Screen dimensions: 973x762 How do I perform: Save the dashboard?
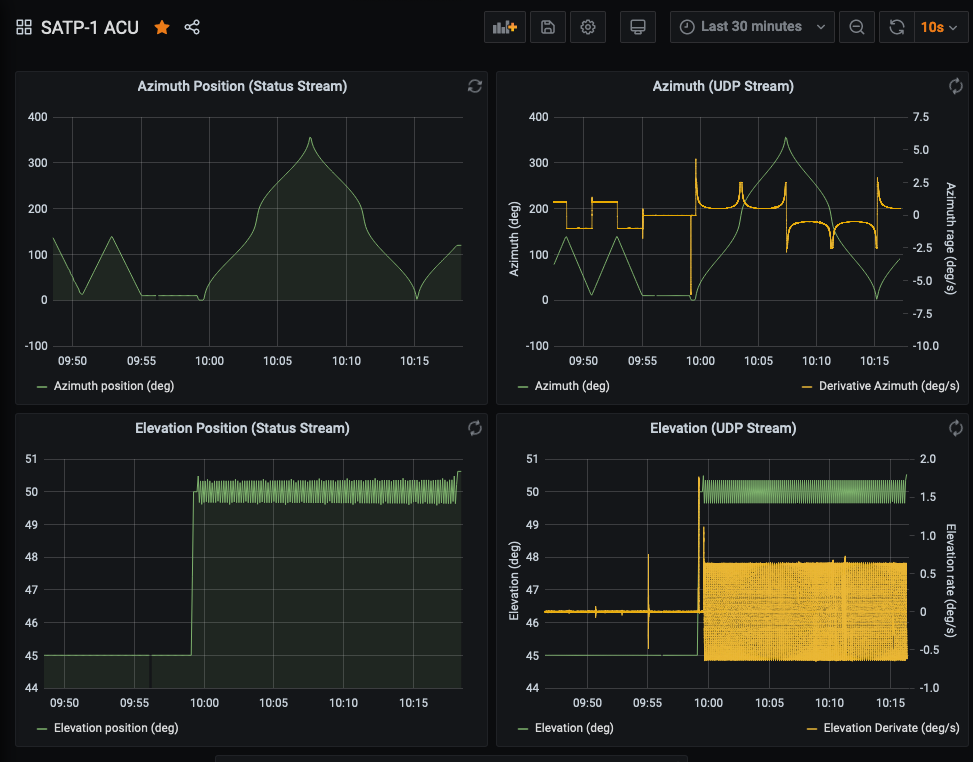click(548, 28)
